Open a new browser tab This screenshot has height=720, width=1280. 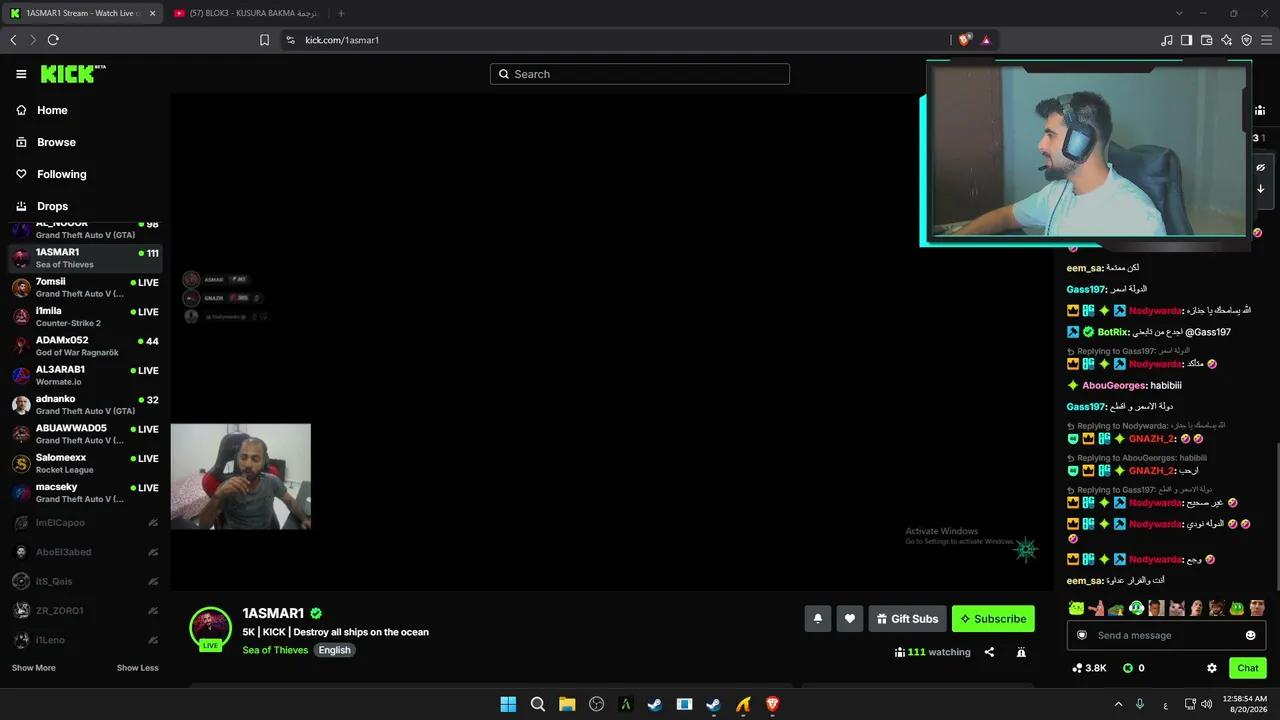tap(341, 13)
